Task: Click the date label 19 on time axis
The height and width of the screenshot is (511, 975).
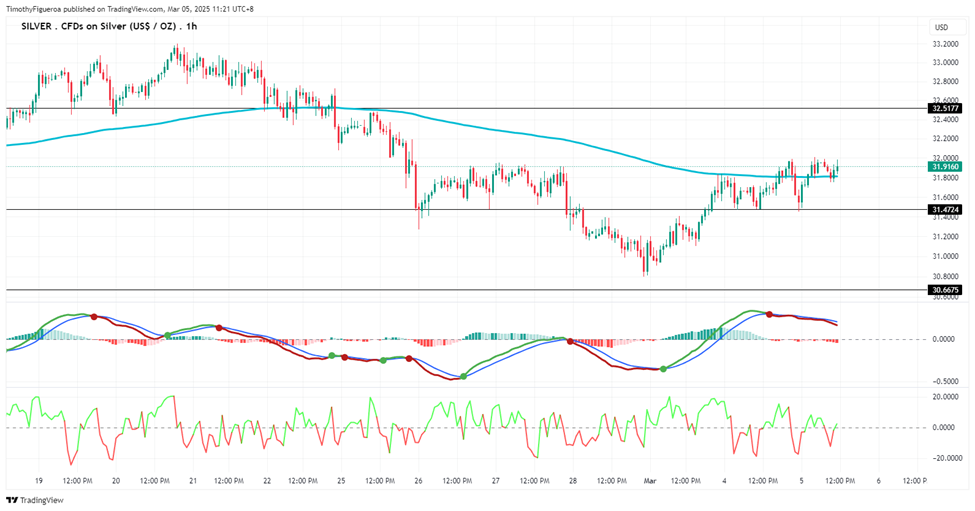Action: click(x=39, y=481)
